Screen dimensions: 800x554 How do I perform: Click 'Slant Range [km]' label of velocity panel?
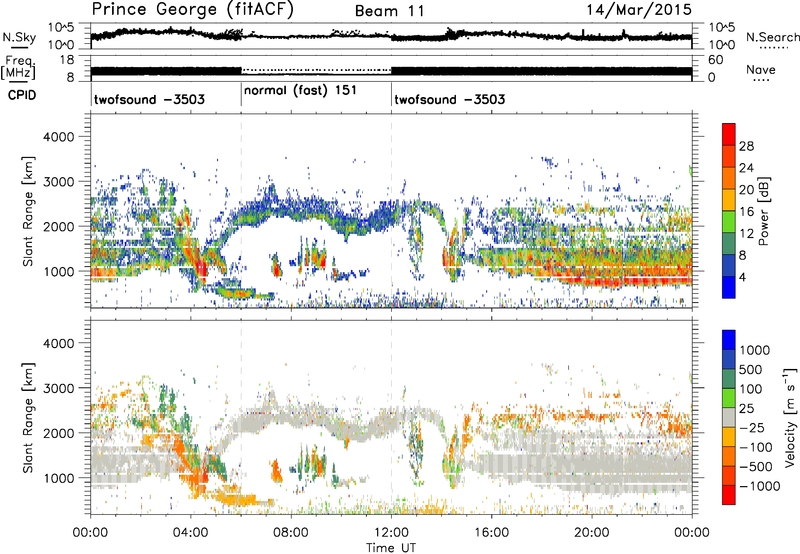(x=28, y=417)
